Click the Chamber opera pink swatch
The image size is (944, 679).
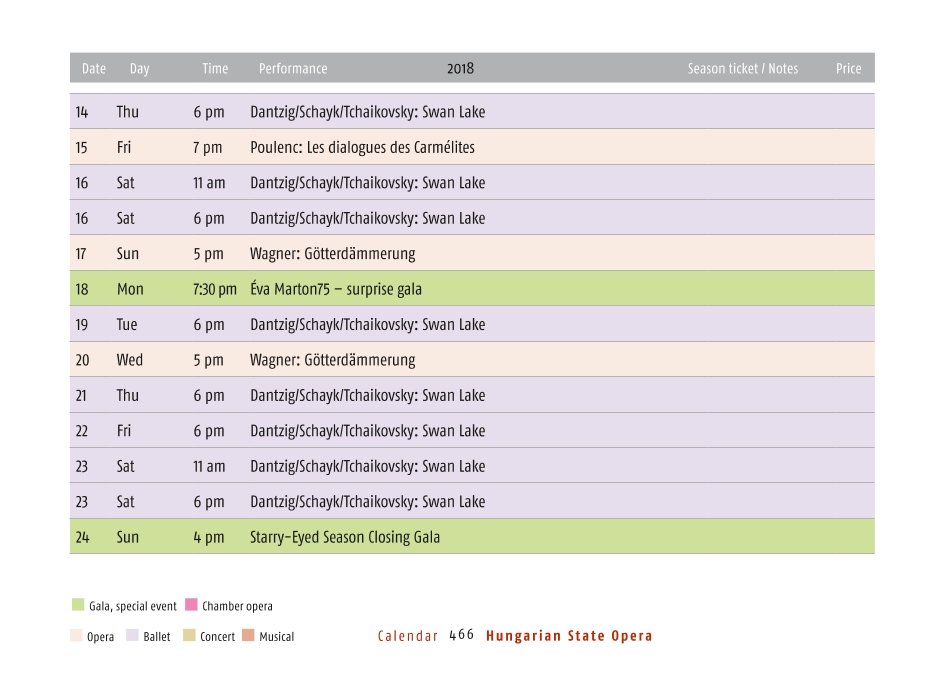(191, 604)
